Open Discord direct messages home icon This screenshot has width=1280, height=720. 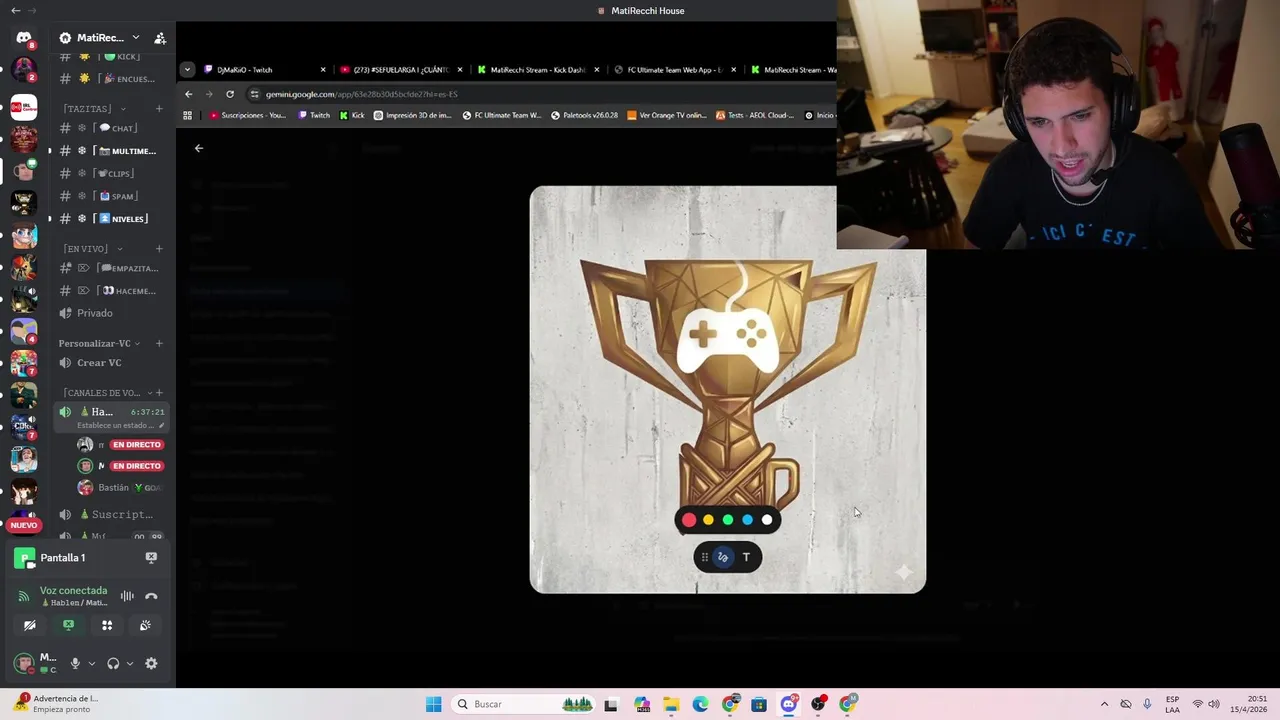click(x=24, y=38)
